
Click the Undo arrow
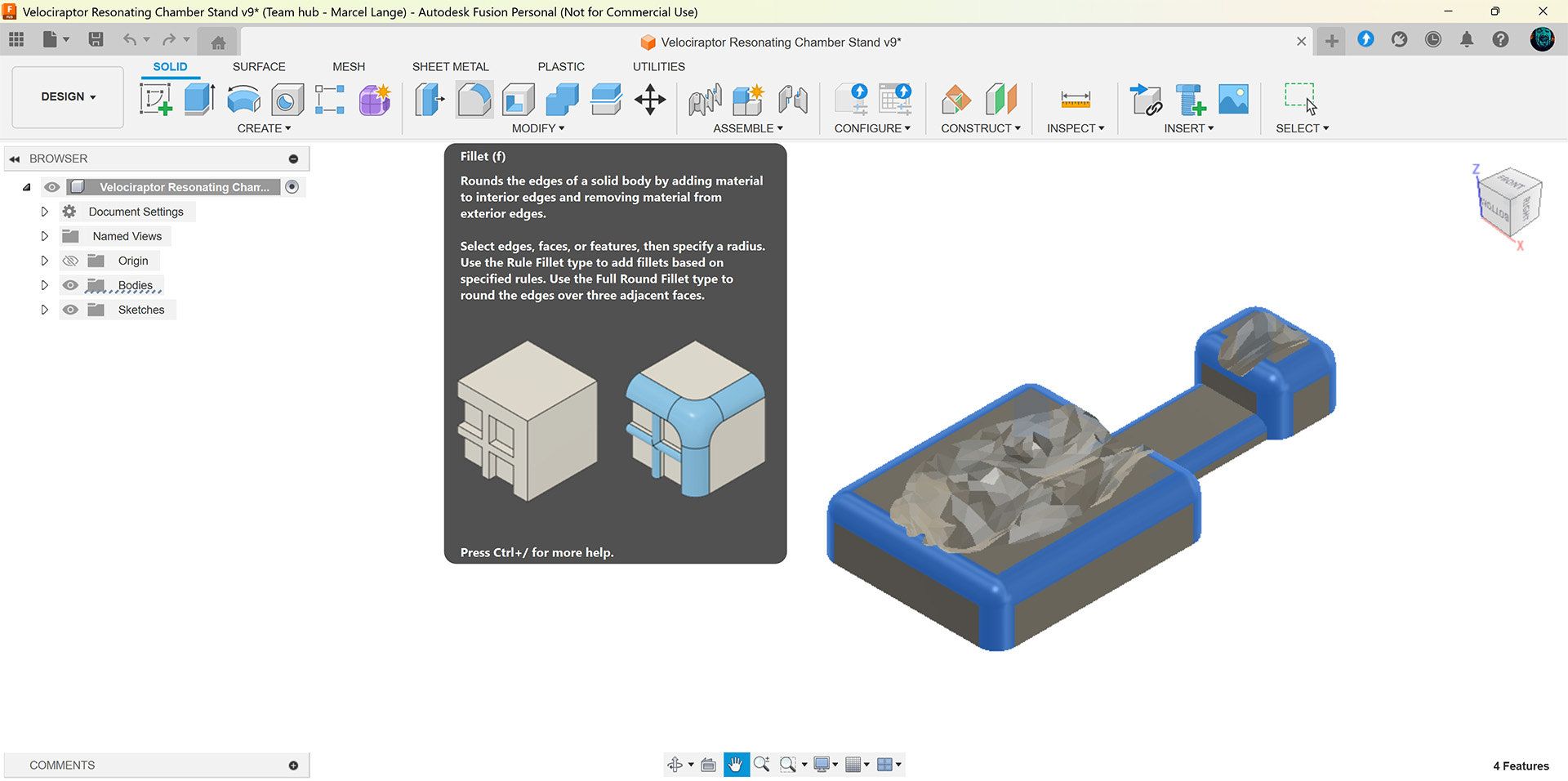click(x=130, y=39)
